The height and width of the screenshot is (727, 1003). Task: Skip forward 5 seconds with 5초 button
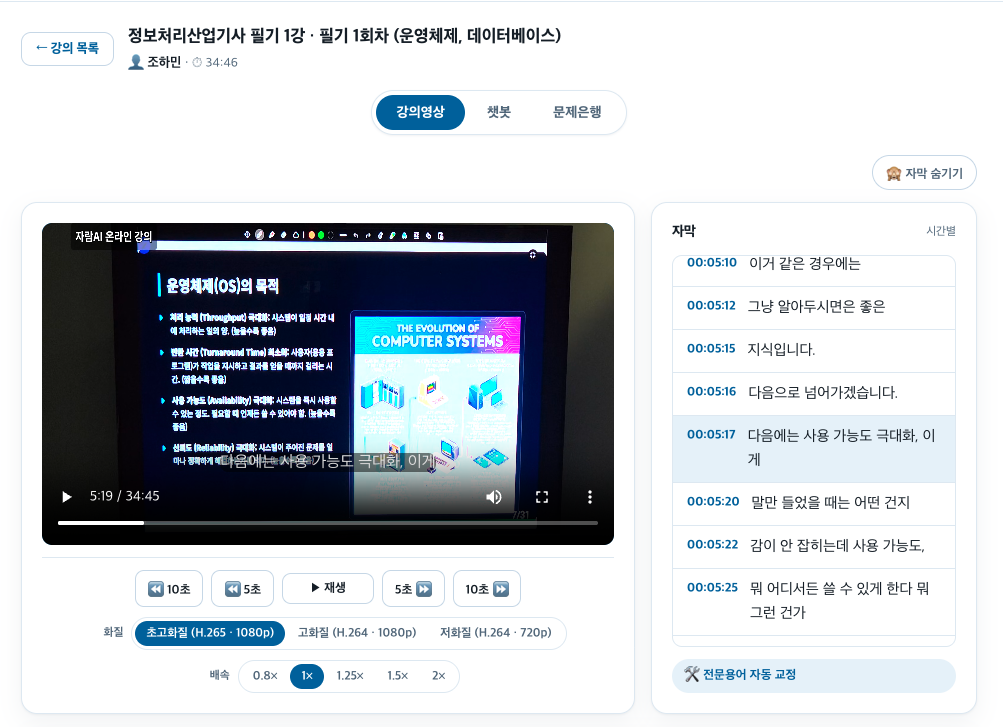click(x=413, y=589)
